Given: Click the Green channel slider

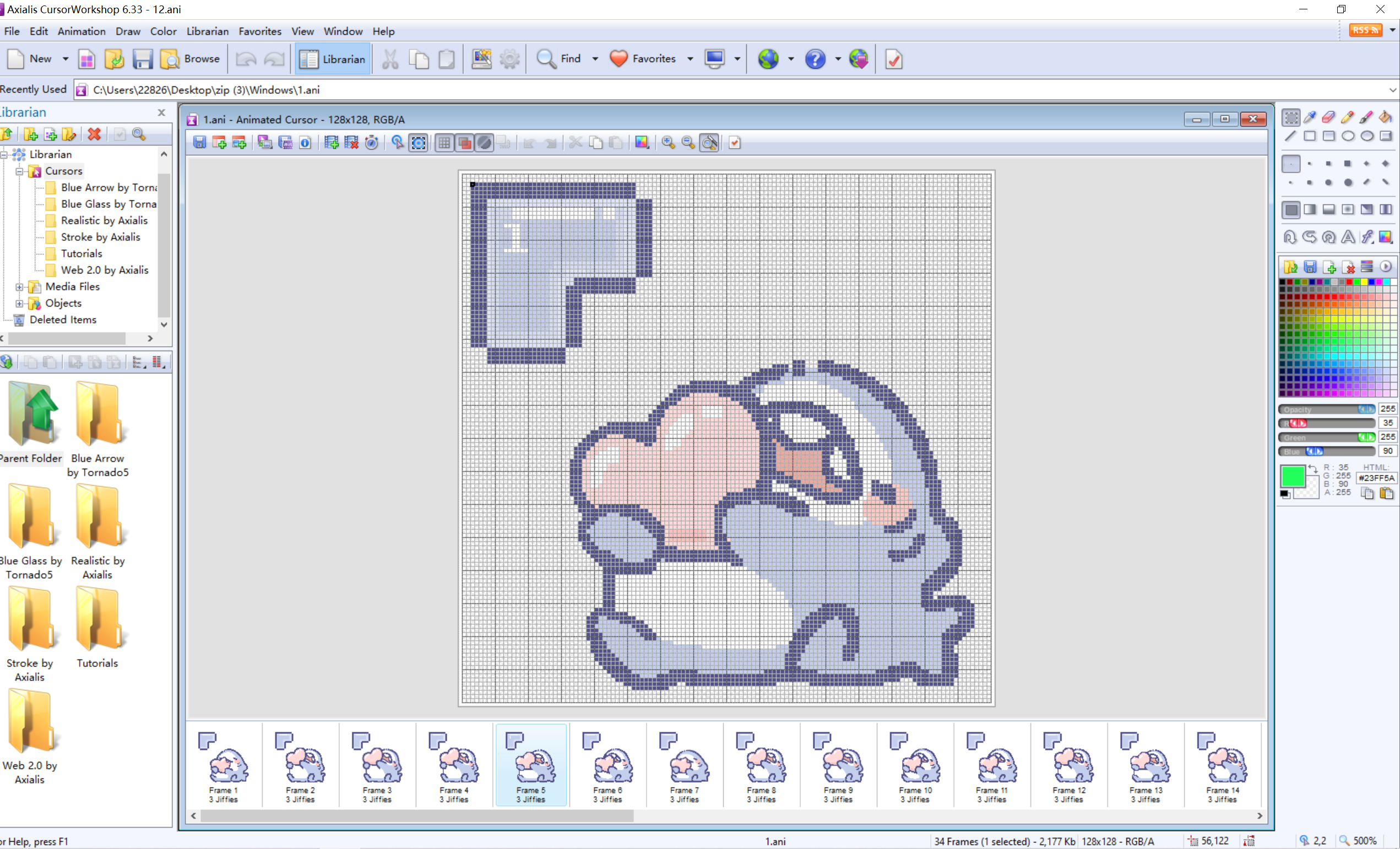Looking at the screenshot, I should pos(1327,437).
